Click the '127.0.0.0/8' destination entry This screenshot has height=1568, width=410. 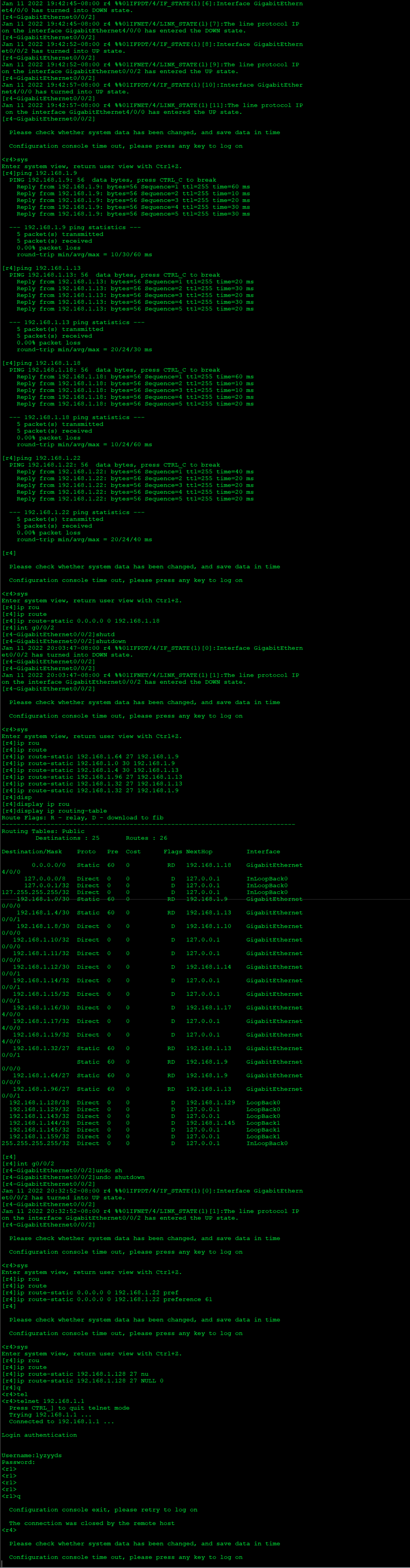[x=45, y=878]
